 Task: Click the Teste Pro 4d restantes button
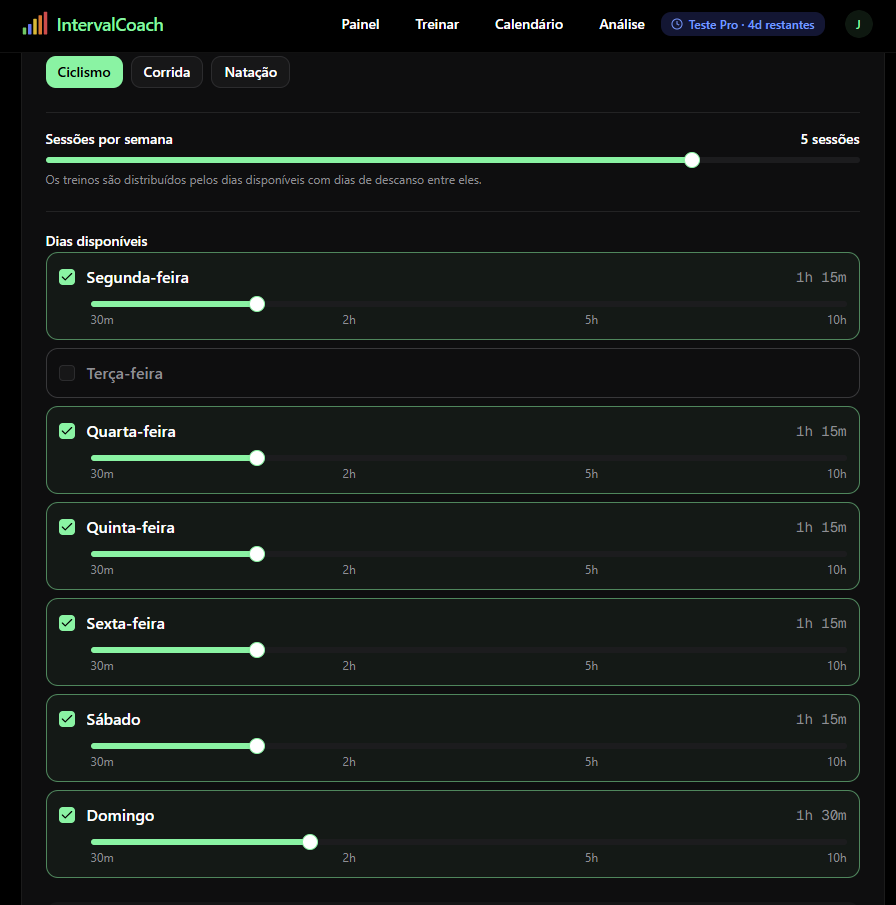[x=742, y=24]
